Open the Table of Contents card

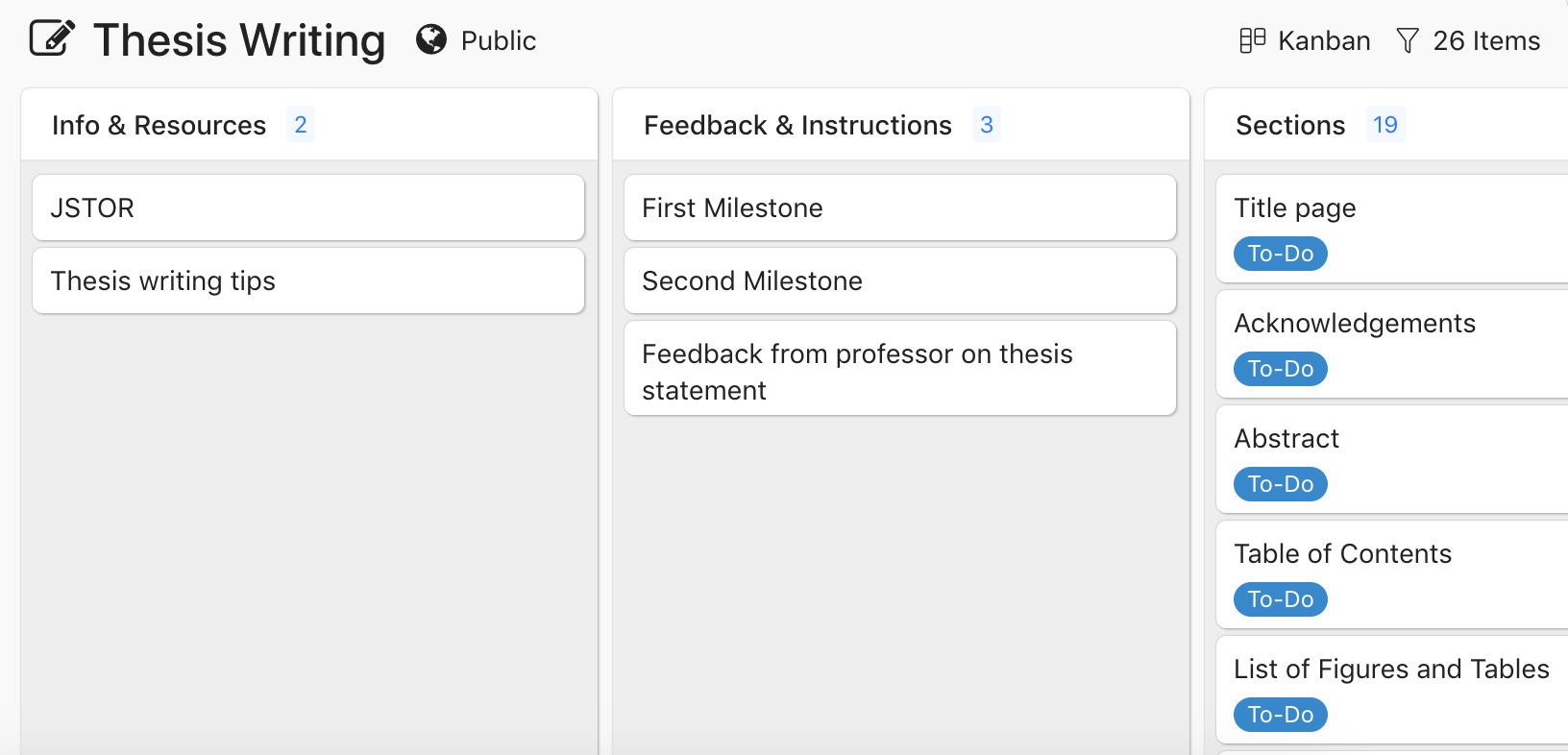1392,574
